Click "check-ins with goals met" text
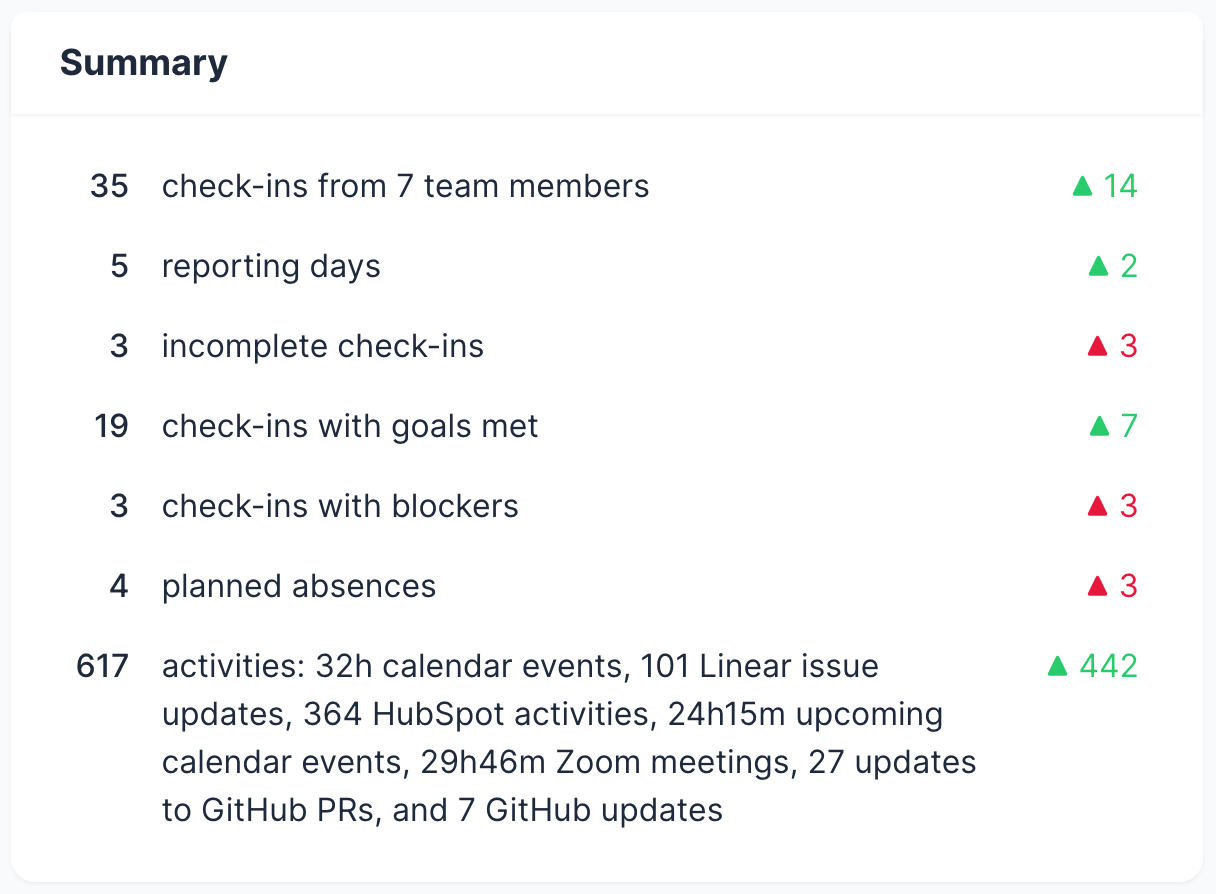The height and width of the screenshot is (894, 1216). tap(350, 426)
